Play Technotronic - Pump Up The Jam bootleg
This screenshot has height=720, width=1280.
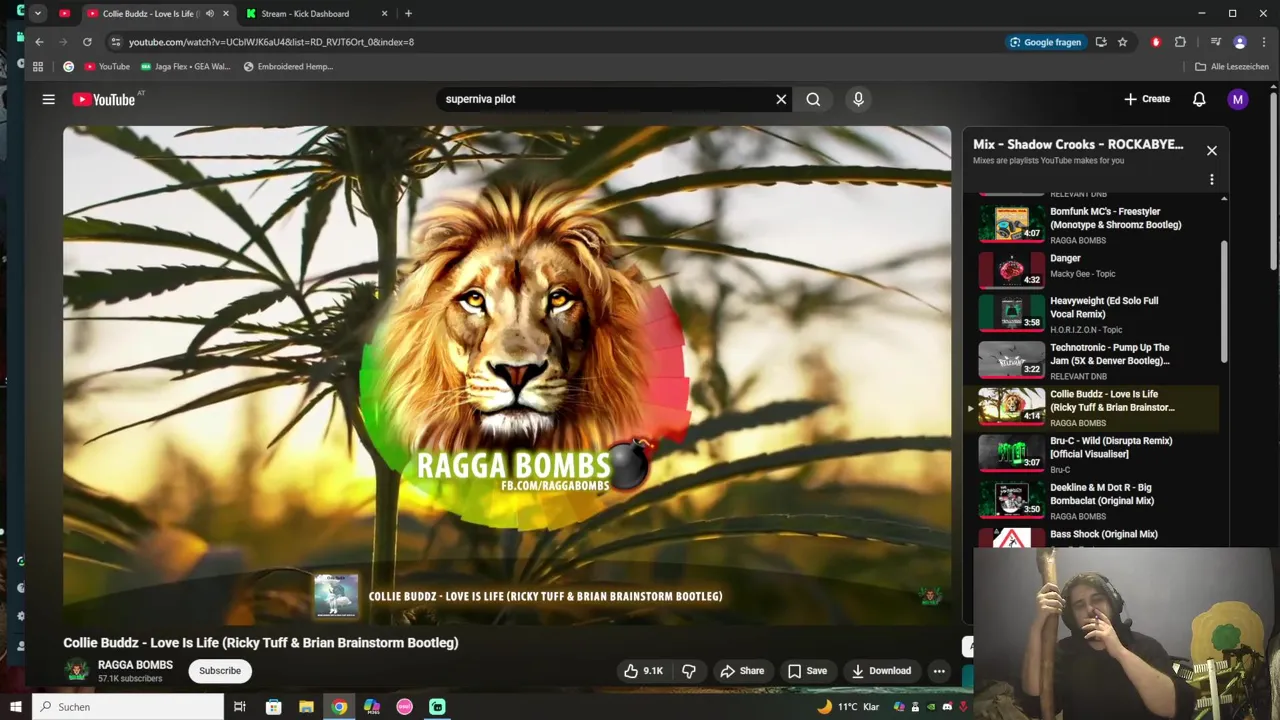[x=1097, y=361]
